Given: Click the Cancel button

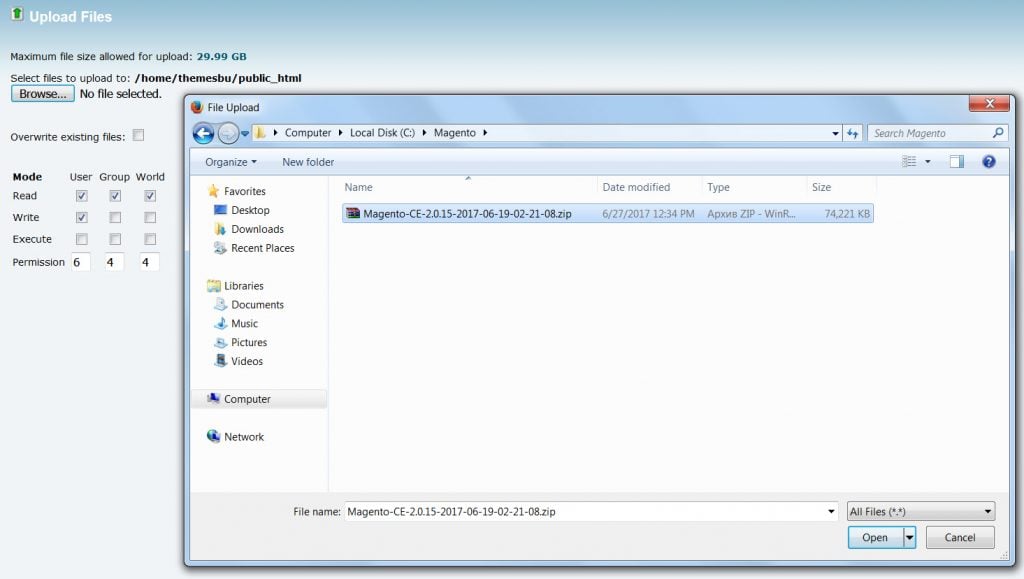Looking at the screenshot, I should pos(959,537).
